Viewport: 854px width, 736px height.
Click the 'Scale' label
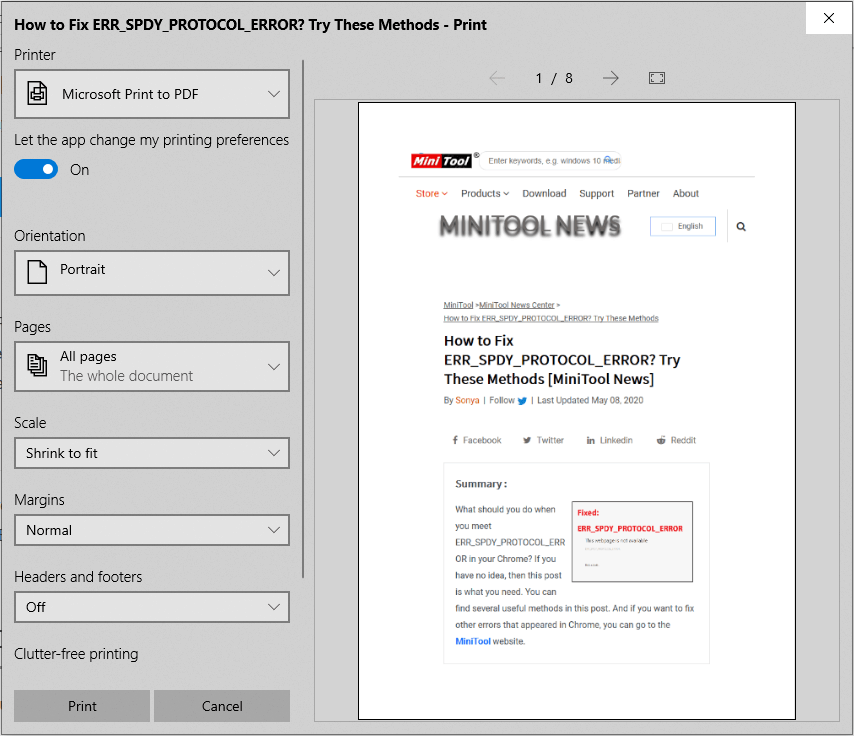point(30,423)
